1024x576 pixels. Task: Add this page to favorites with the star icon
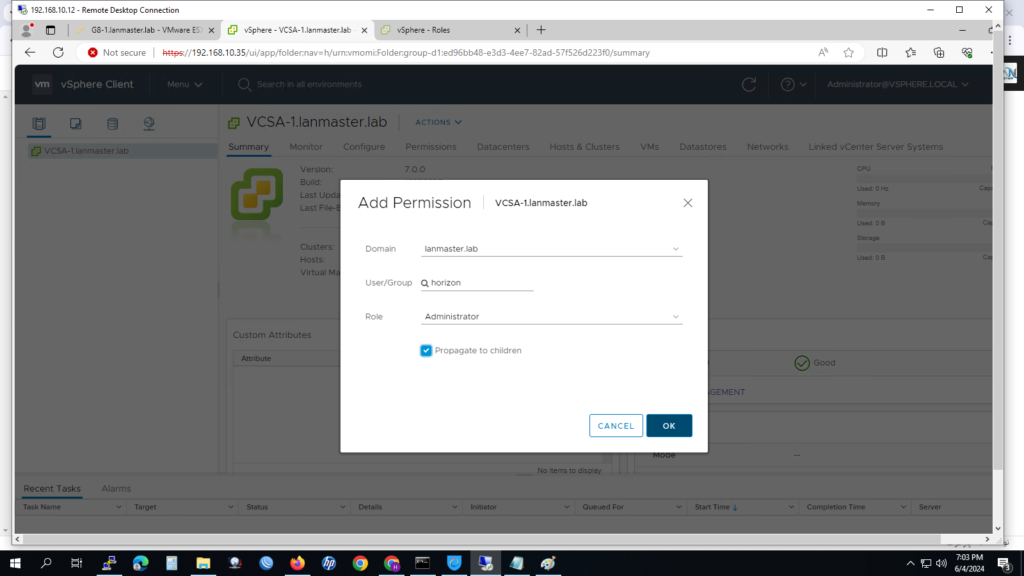(848, 52)
